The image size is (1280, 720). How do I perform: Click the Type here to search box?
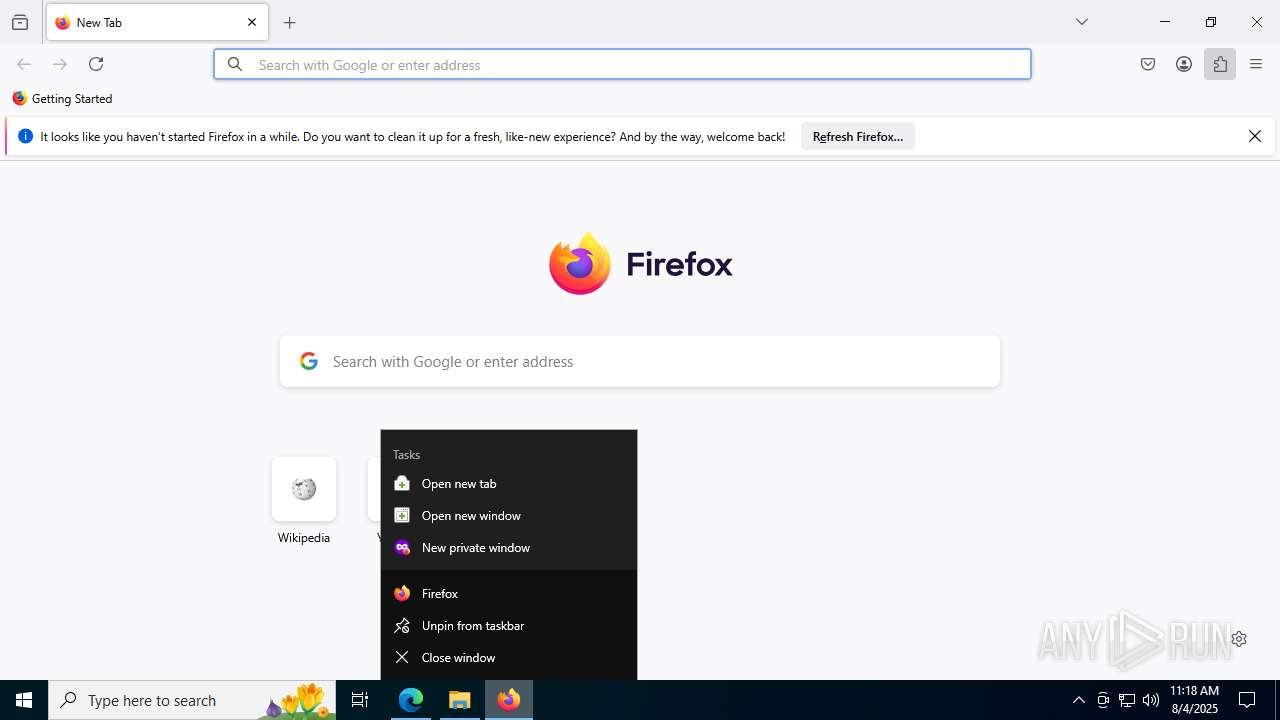(192, 700)
